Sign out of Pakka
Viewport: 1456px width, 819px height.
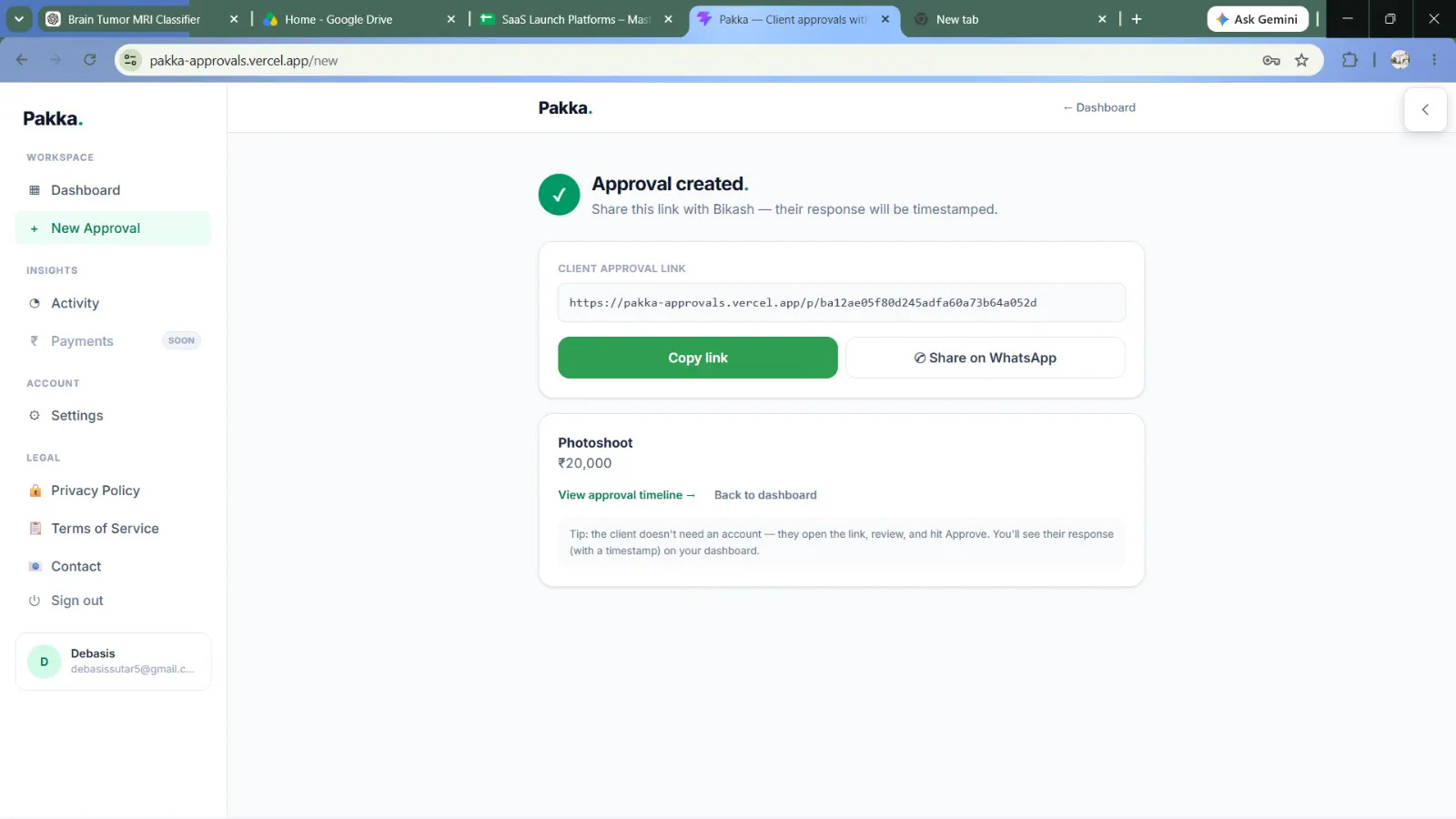click(x=113, y=601)
